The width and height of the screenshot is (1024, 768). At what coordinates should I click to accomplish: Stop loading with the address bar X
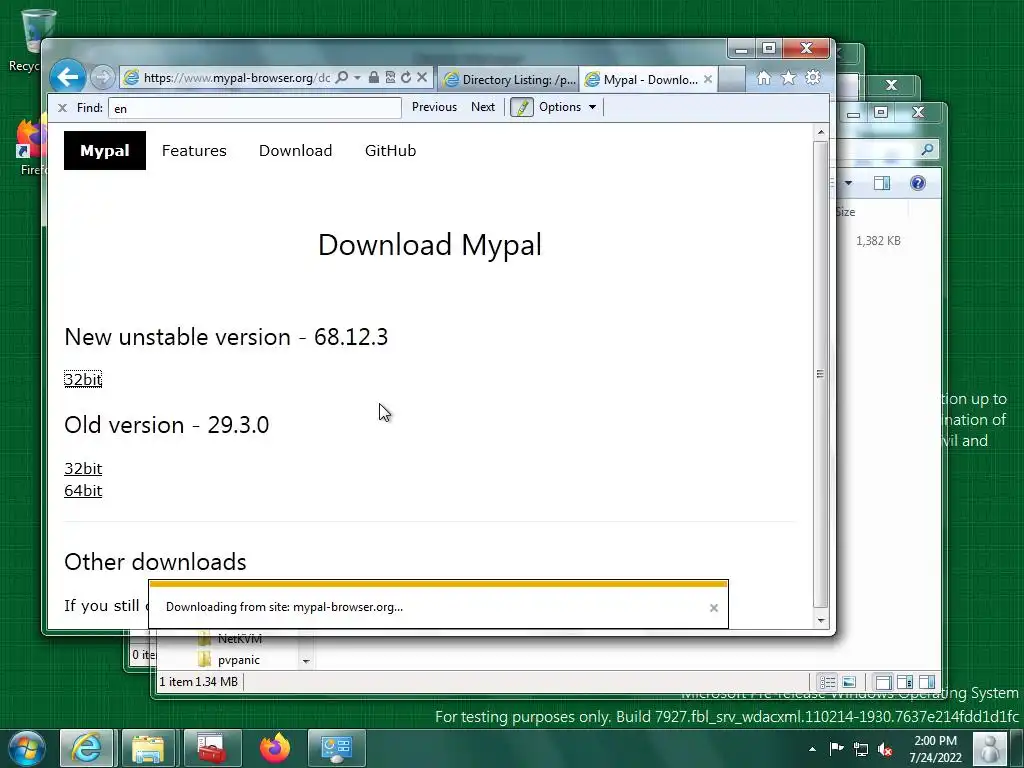point(422,78)
